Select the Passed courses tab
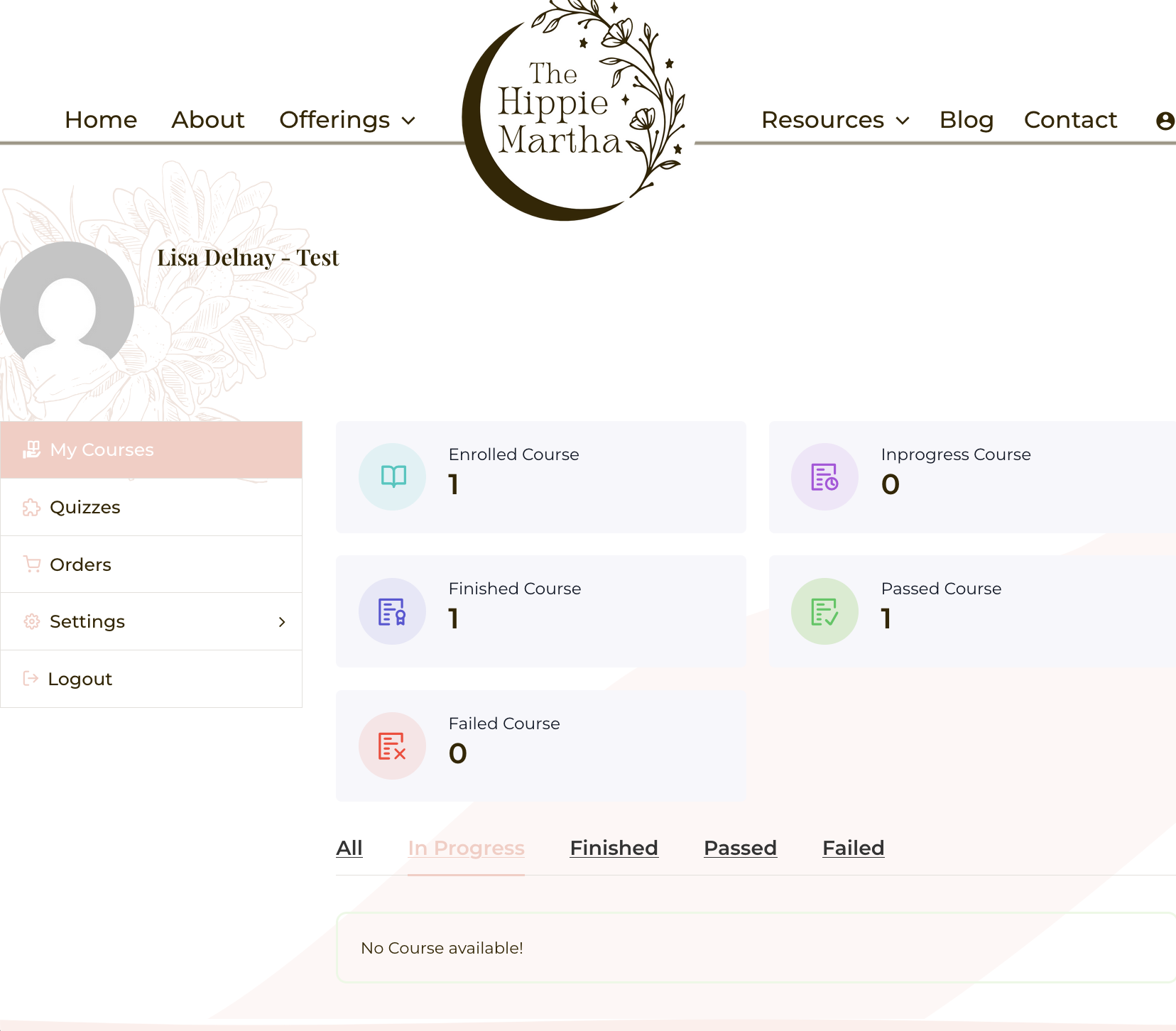 pos(740,848)
